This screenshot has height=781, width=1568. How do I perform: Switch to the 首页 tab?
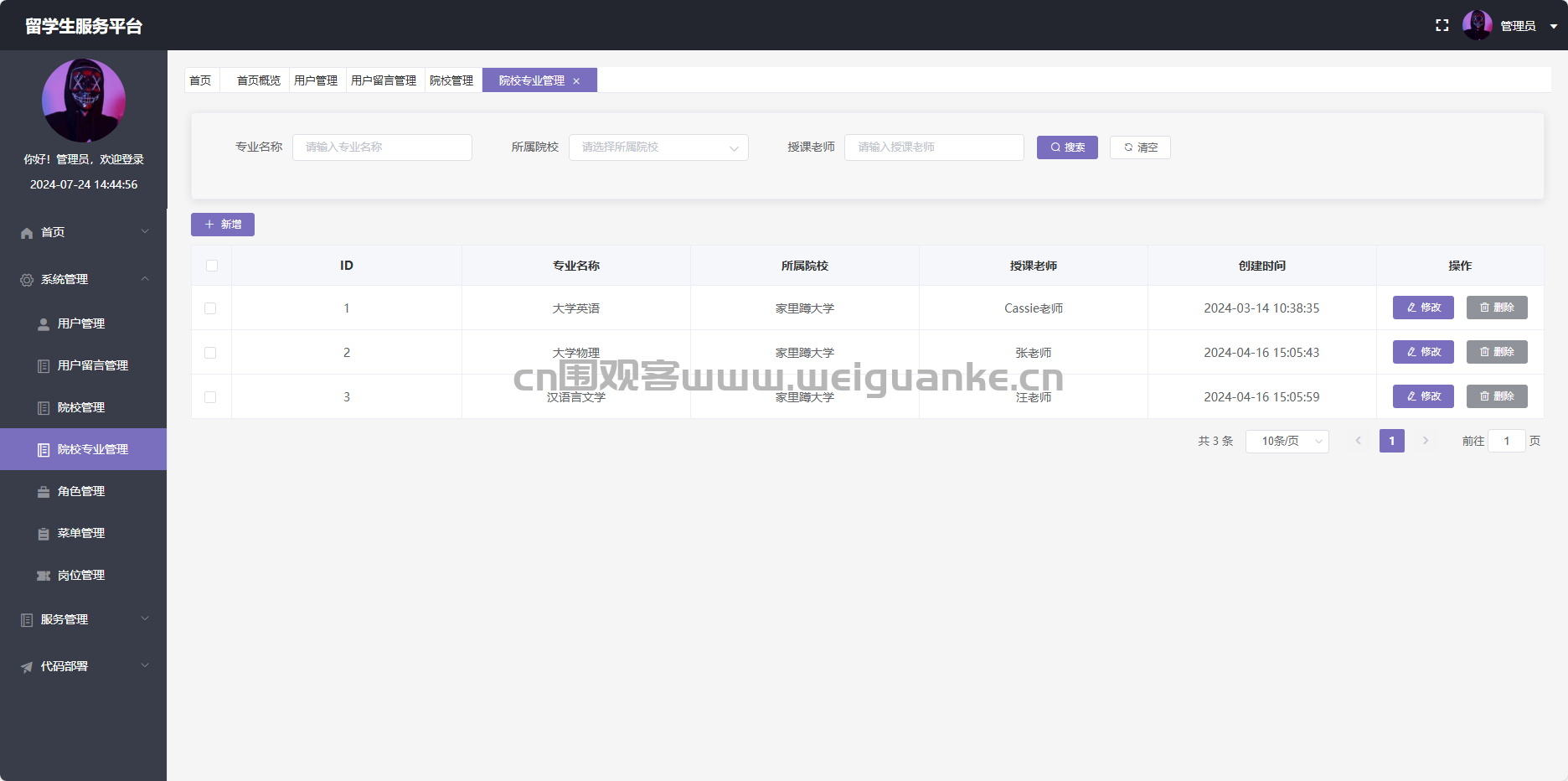(201, 80)
